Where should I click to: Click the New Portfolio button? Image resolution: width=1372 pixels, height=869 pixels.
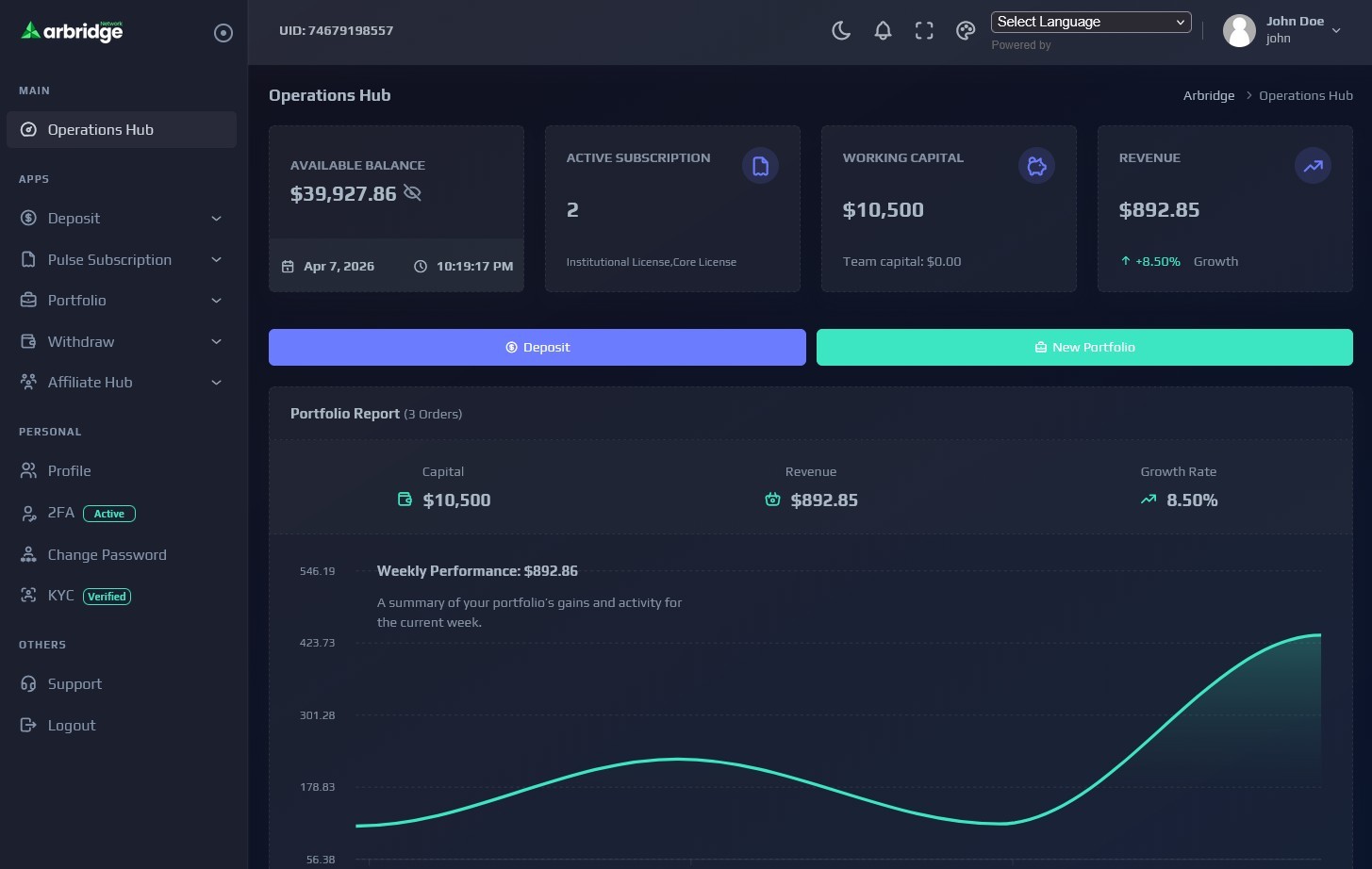tap(1083, 347)
